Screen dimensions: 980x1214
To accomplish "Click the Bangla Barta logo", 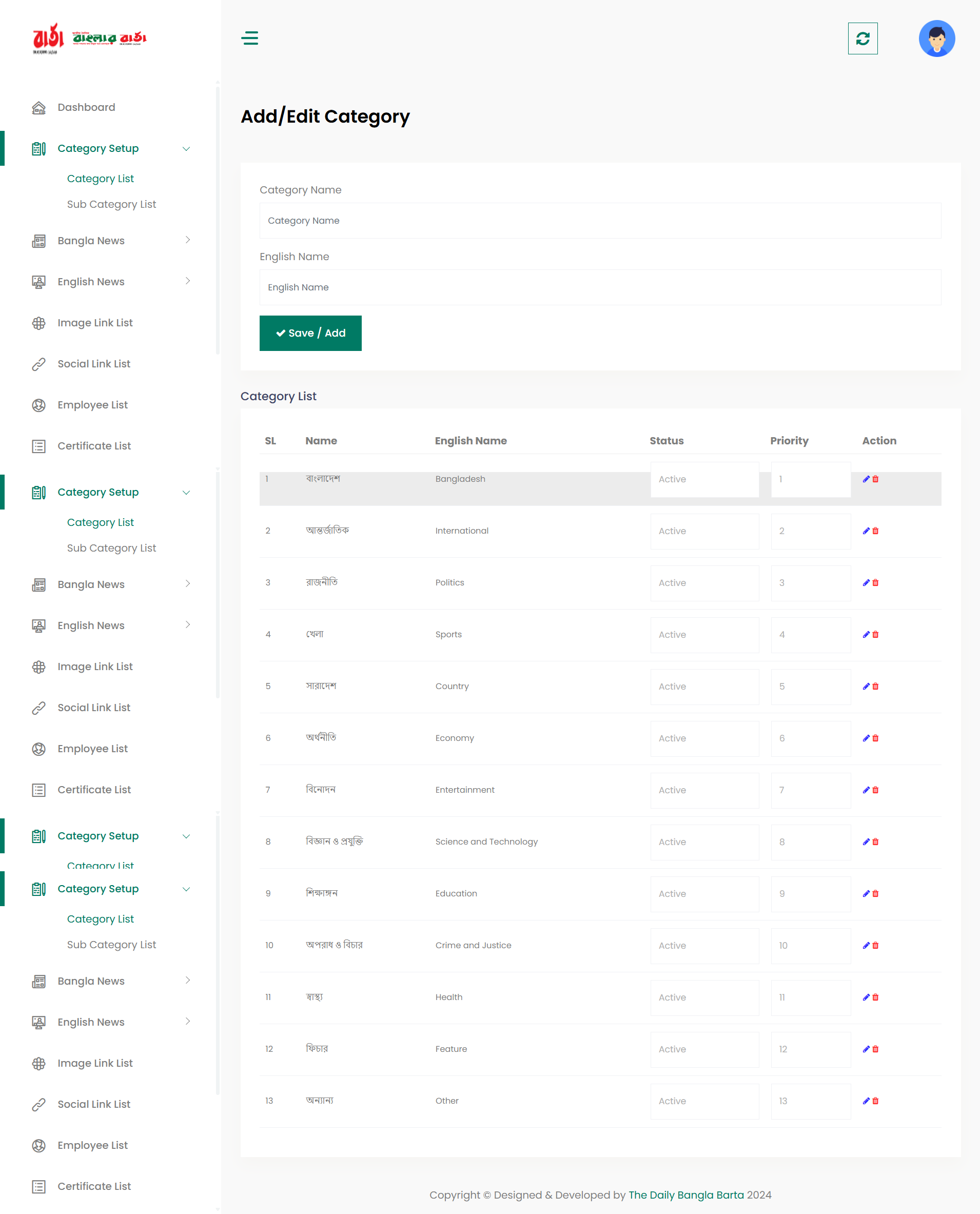I will click(x=89, y=38).
